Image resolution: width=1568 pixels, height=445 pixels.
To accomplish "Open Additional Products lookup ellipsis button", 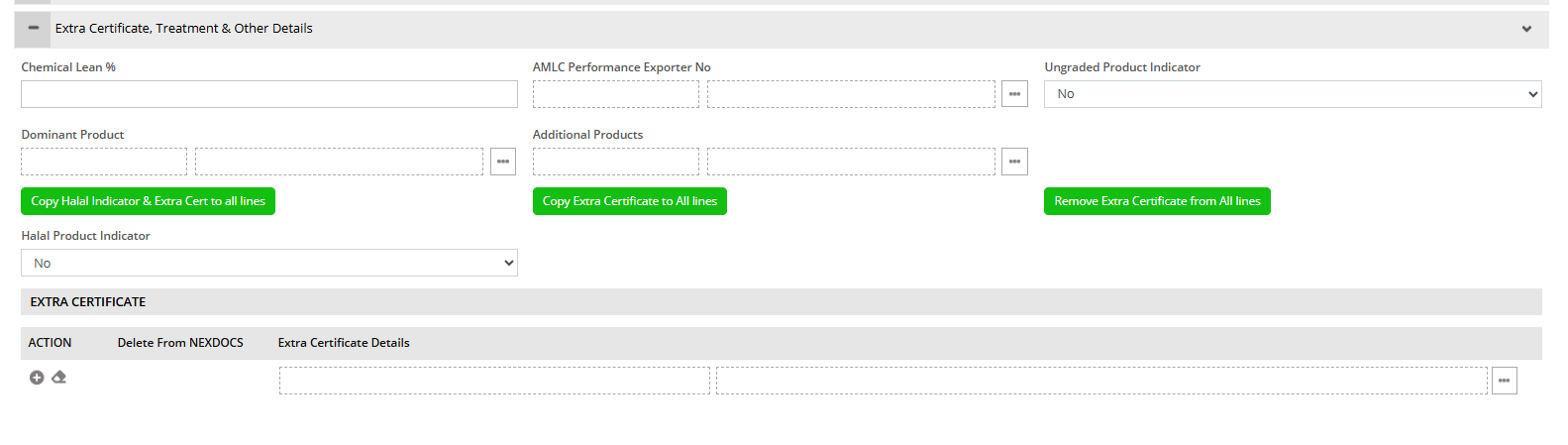I will coord(1014,162).
